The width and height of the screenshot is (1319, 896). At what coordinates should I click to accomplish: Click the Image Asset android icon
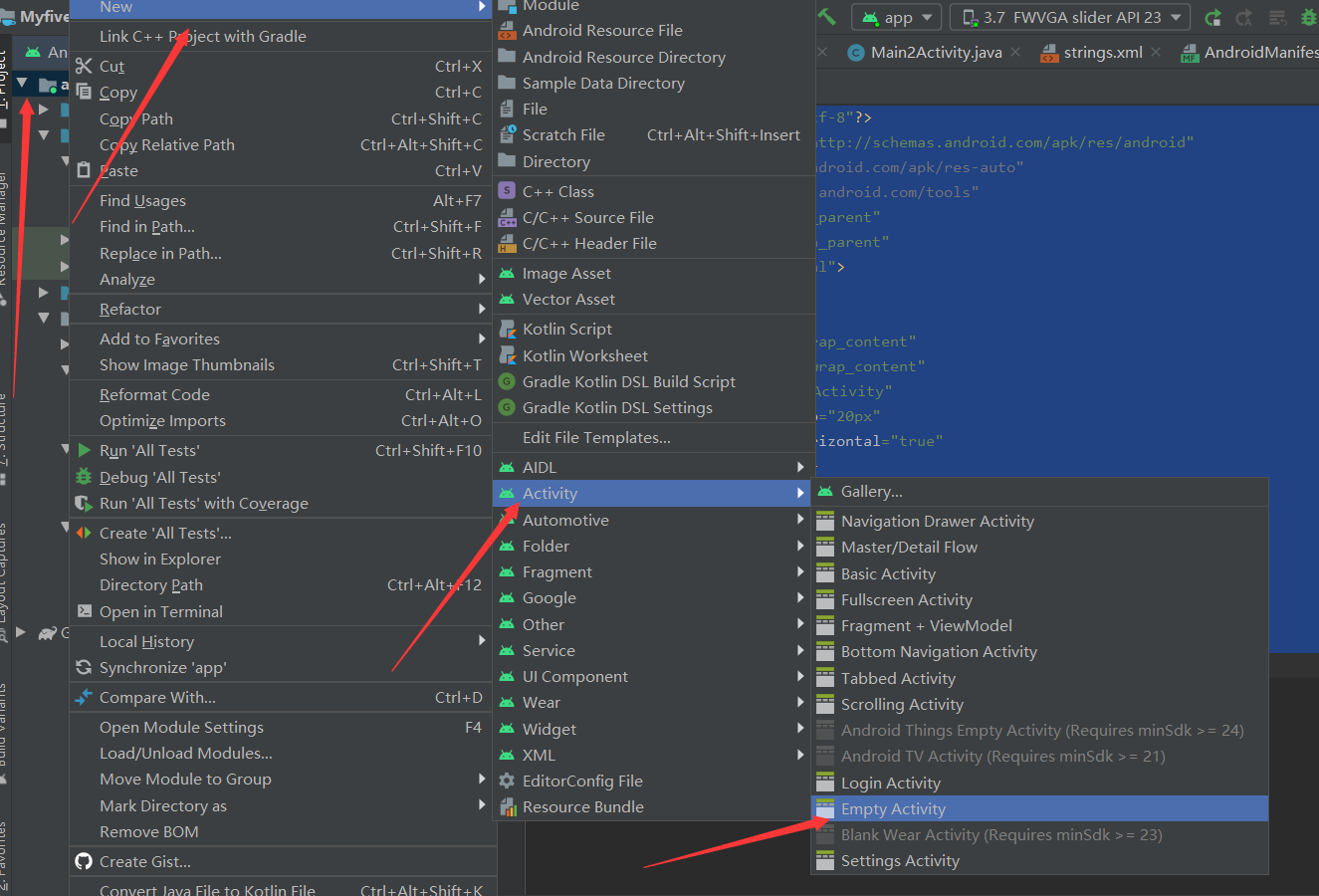pos(507,273)
